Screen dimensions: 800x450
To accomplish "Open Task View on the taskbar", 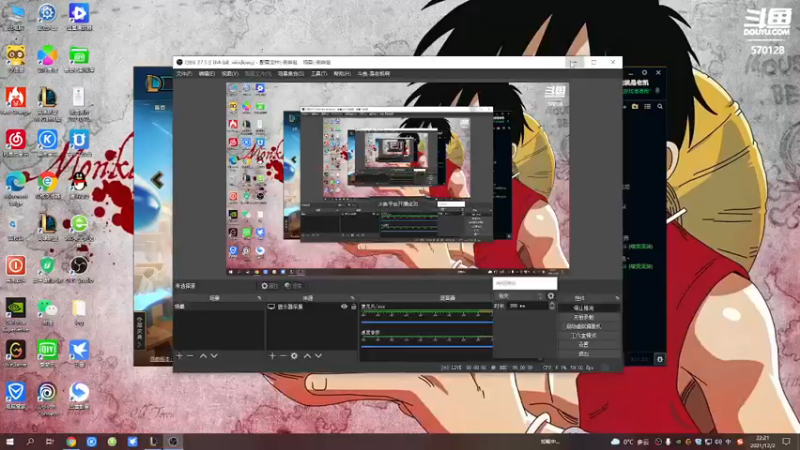I will point(50,442).
